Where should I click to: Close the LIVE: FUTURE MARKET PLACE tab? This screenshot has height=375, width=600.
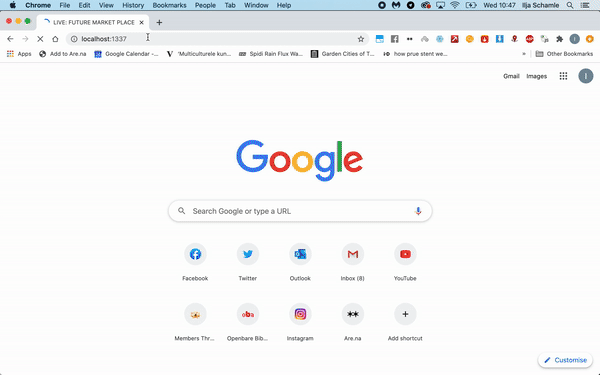[141, 23]
